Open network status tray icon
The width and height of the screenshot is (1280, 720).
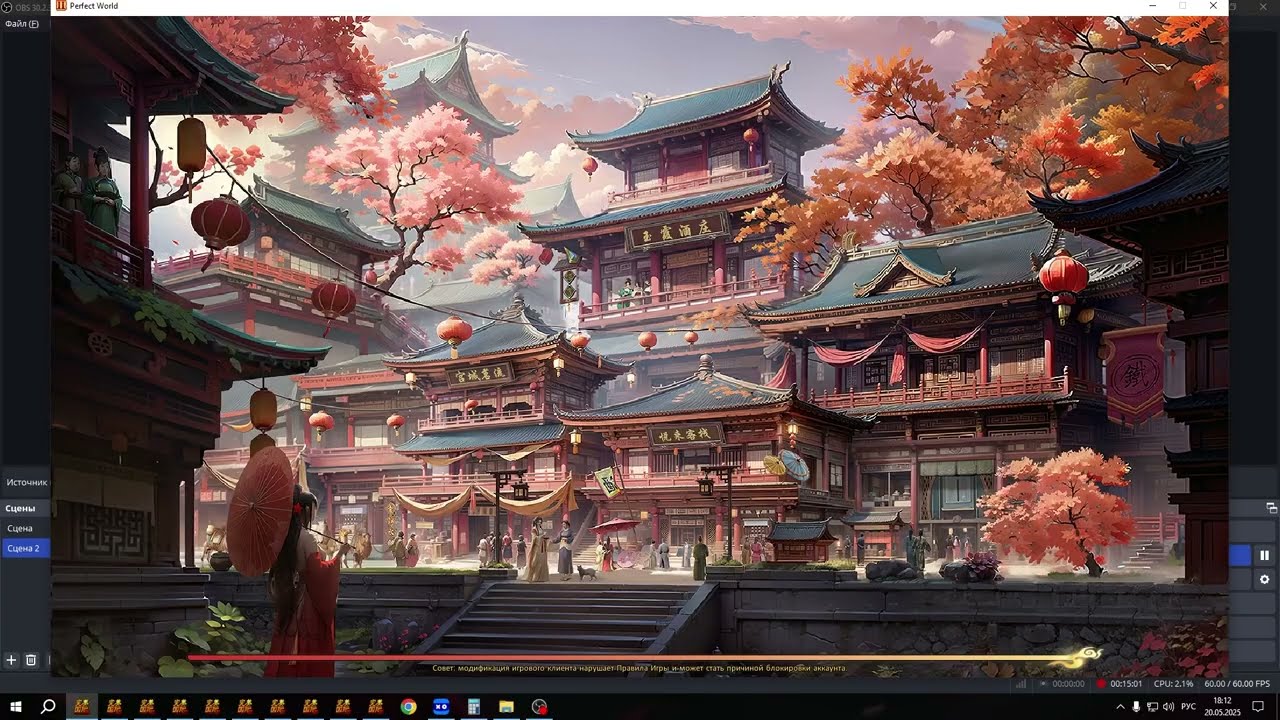click(1152, 707)
